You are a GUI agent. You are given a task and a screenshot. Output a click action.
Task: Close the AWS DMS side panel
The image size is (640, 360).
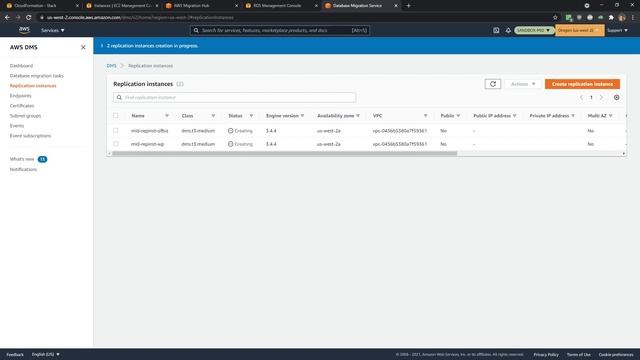(x=83, y=47)
